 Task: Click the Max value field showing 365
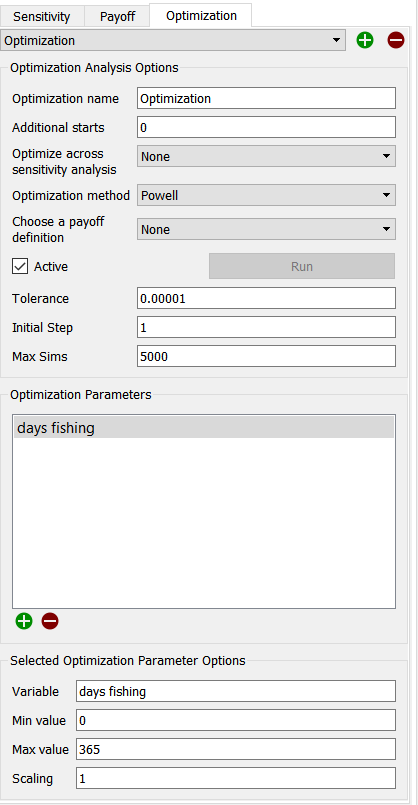pos(236,750)
